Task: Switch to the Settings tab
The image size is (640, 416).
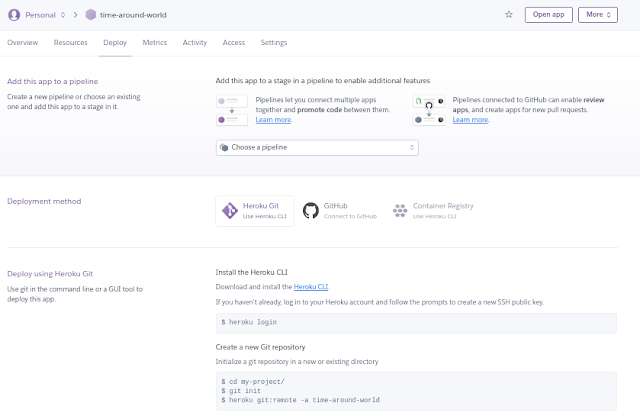Action: click(274, 42)
